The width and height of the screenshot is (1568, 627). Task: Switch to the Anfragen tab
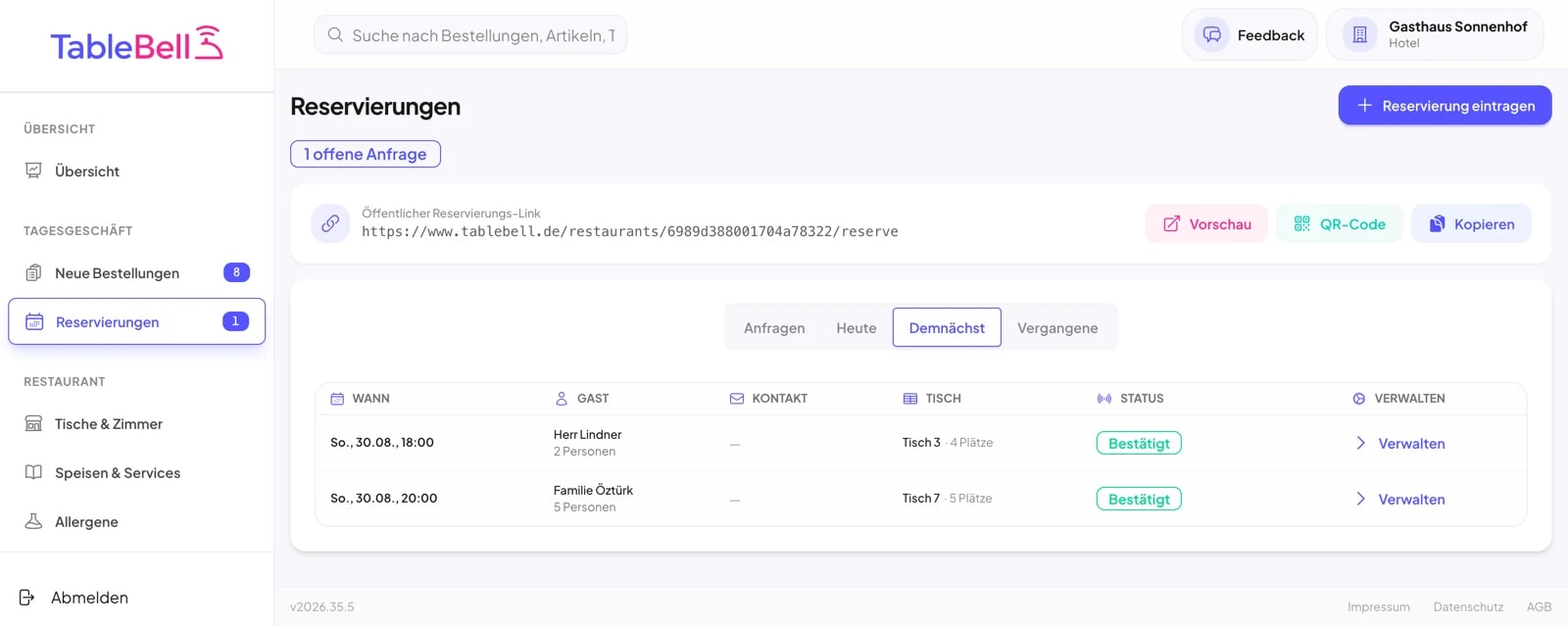click(774, 327)
